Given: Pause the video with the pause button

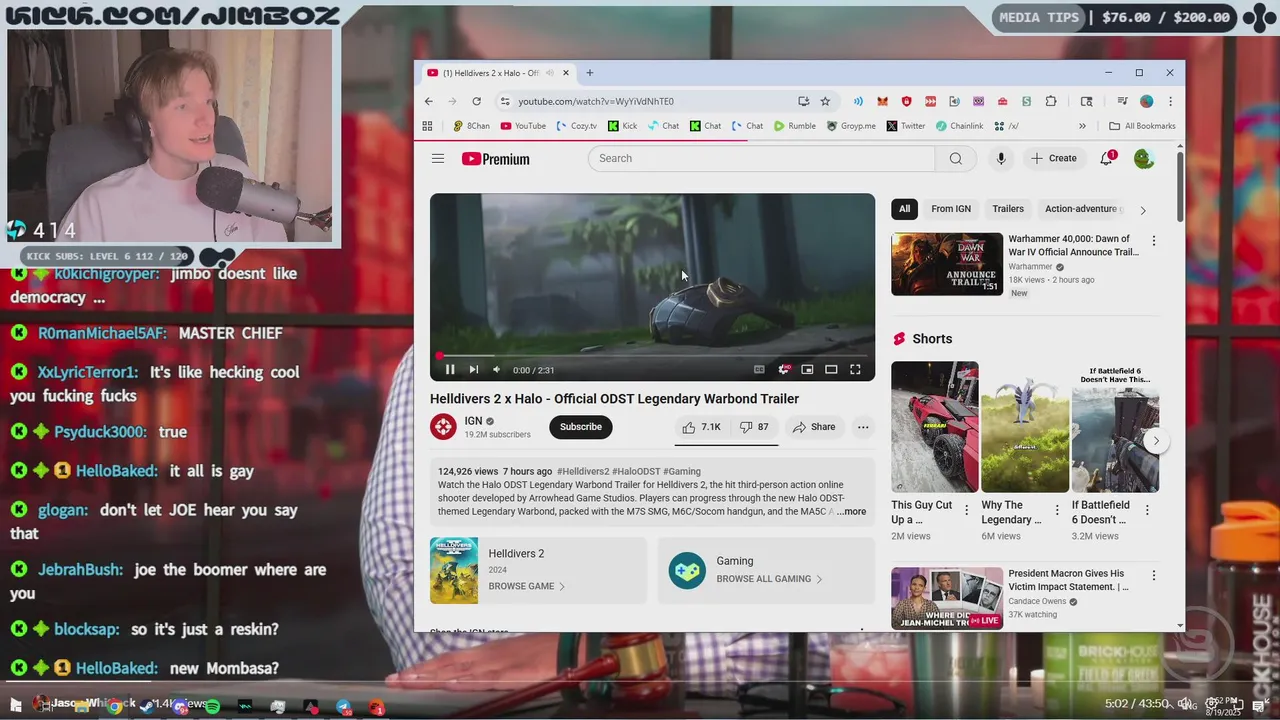Looking at the screenshot, I should click(450, 370).
